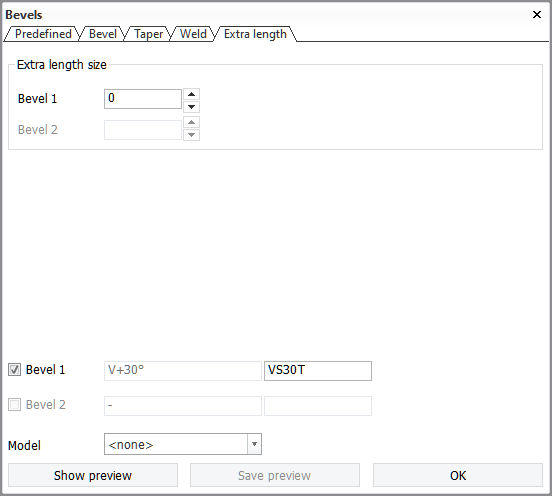The height and width of the screenshot is (496, 552).
Task: Click the Bevel 2 up spinner arrow
Action: click(x=192, y=122)
